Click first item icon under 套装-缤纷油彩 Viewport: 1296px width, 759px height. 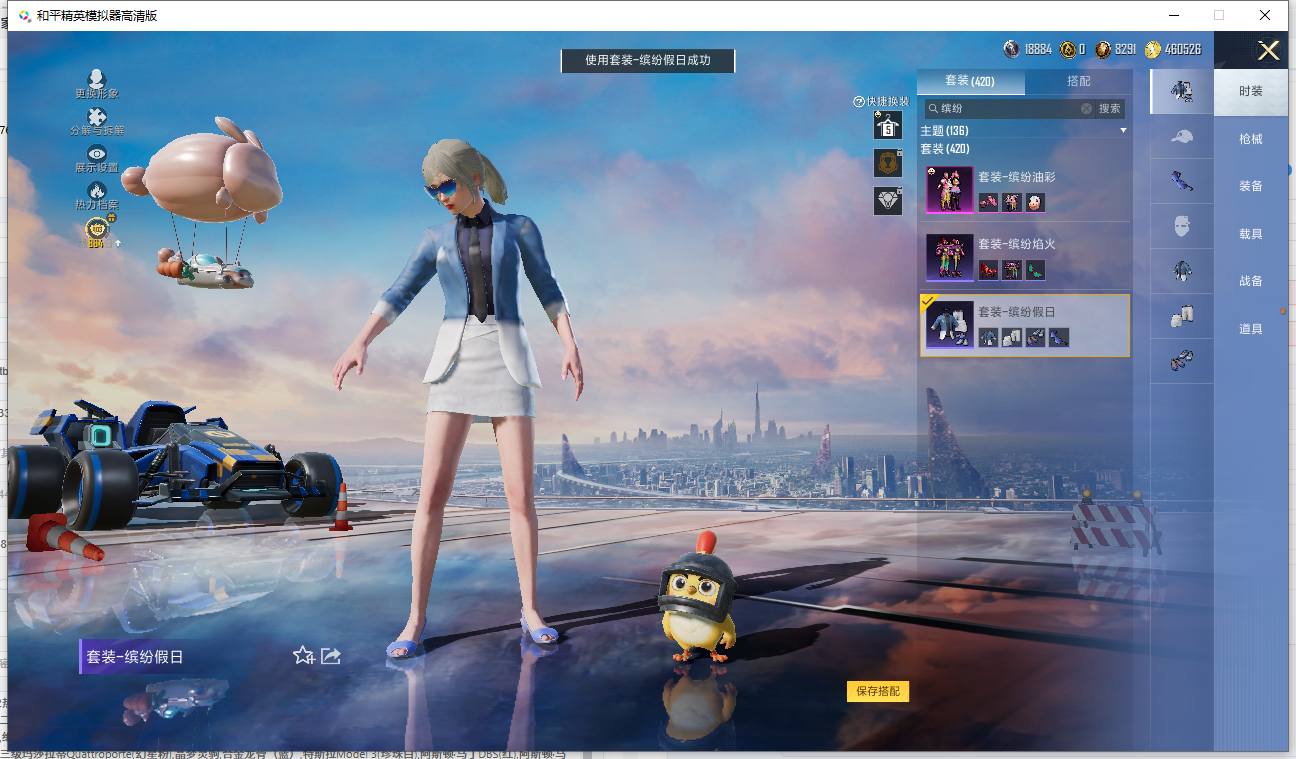(988, 202)
